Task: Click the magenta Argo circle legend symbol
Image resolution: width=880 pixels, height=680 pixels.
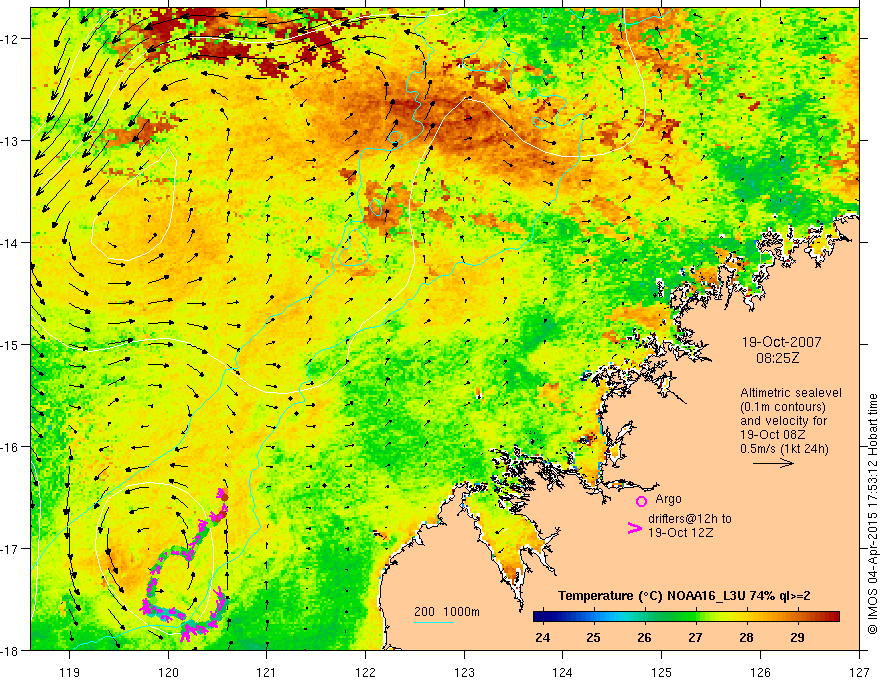Action: (641, 502)
